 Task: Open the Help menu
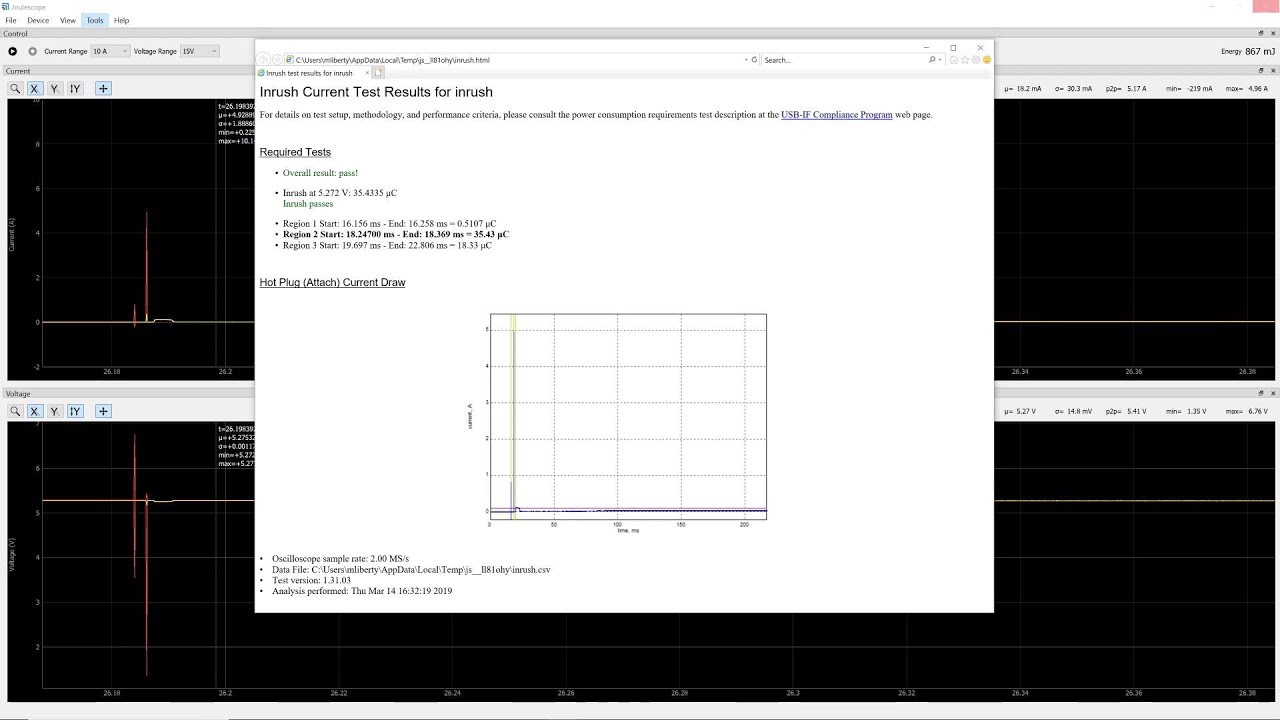click(x=121, y=20)
